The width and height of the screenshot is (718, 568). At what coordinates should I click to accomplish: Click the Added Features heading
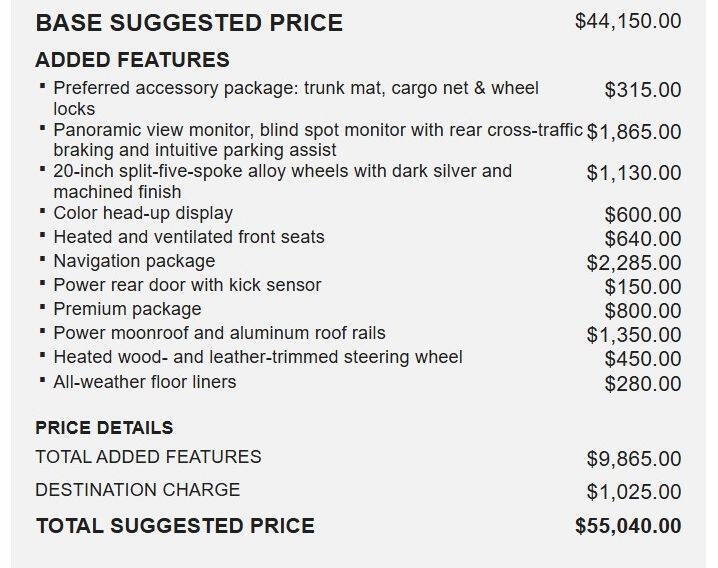132,60
